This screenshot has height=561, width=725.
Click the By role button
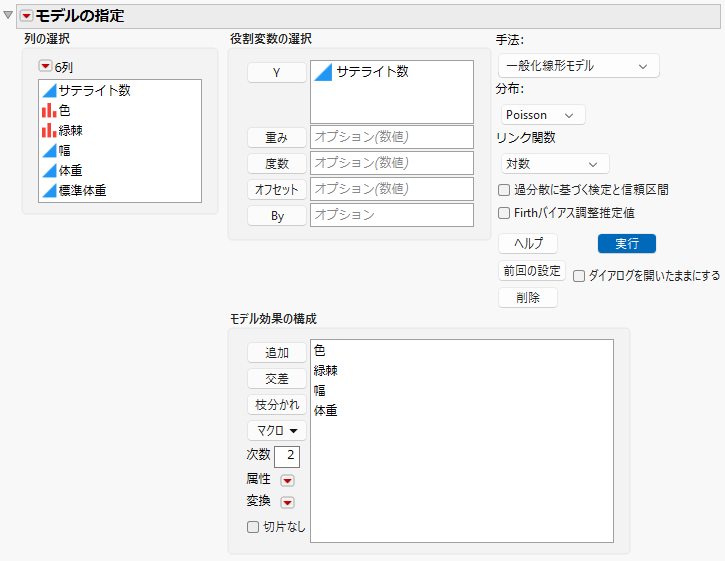tap(276, 216)
